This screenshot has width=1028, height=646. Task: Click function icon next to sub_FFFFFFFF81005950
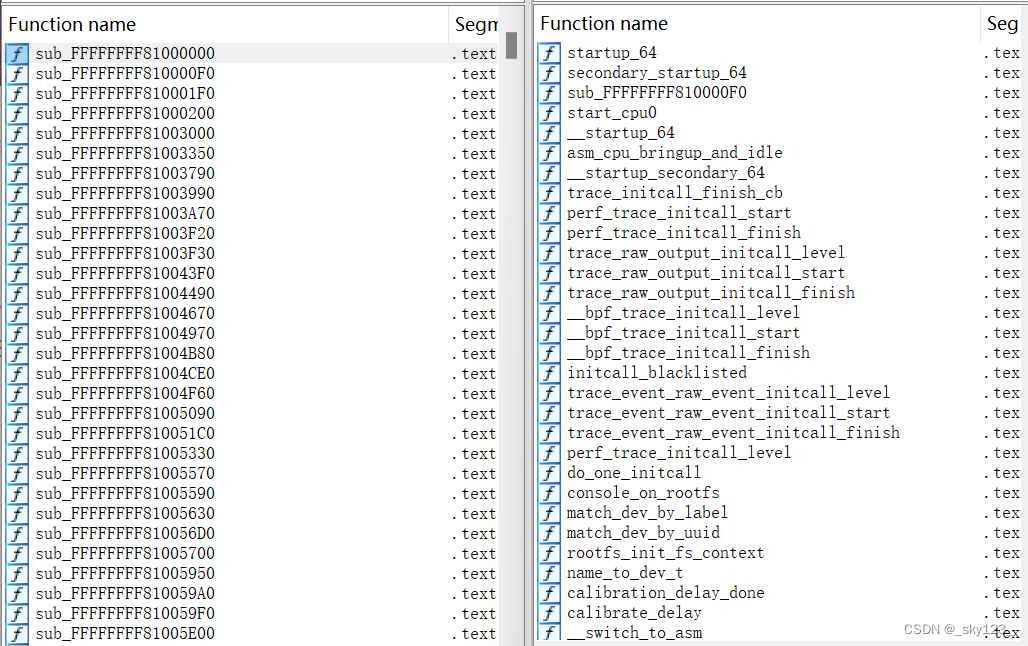tap(17, 574)
